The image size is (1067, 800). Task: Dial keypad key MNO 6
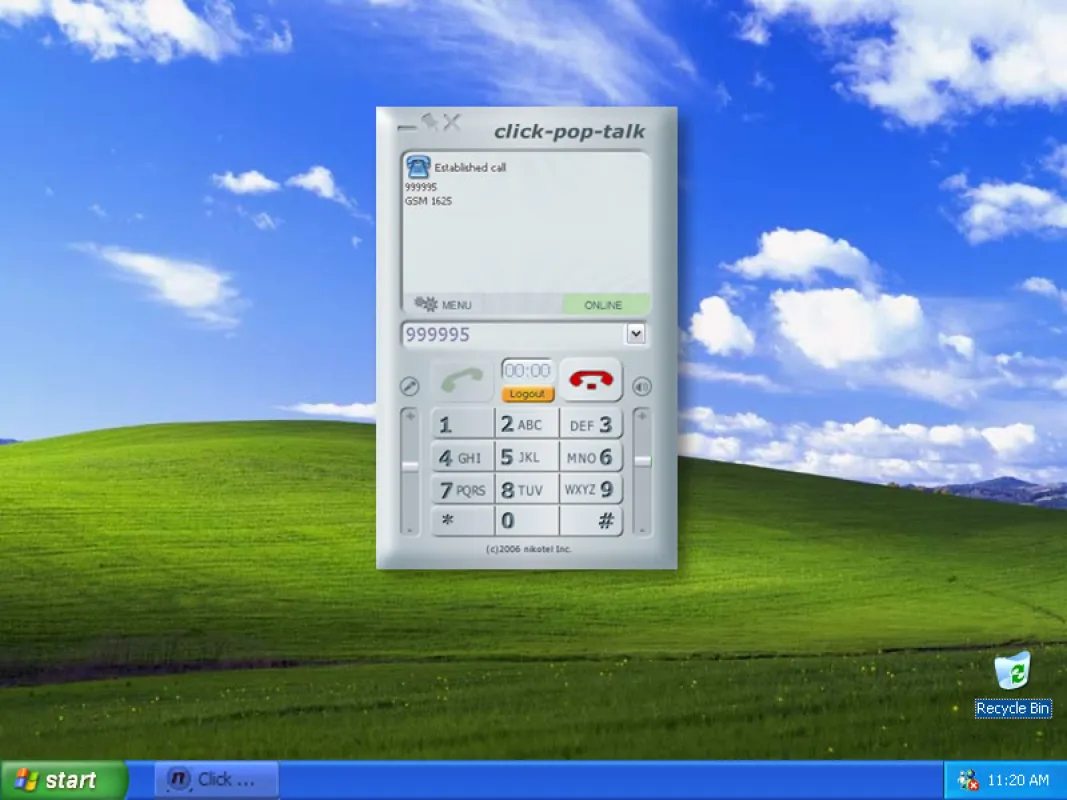[591, 457]
